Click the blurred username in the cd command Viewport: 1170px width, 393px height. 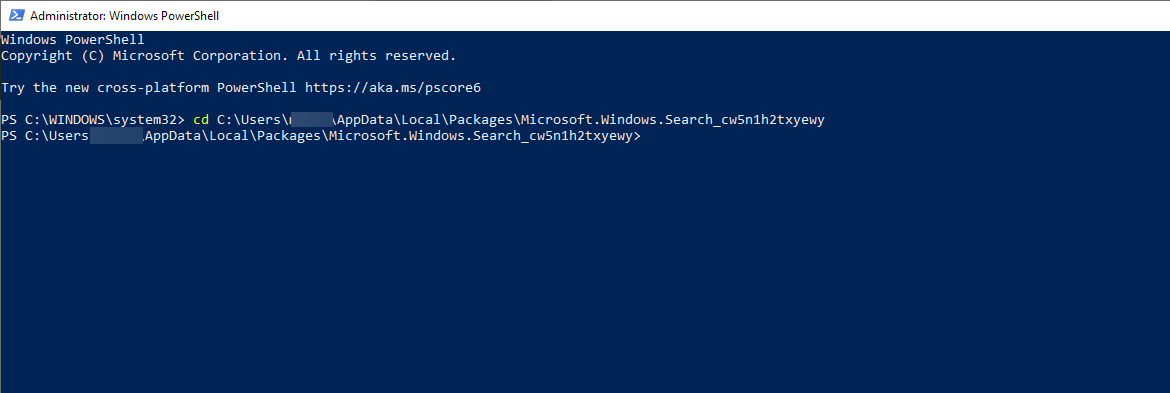click(310, 120)
